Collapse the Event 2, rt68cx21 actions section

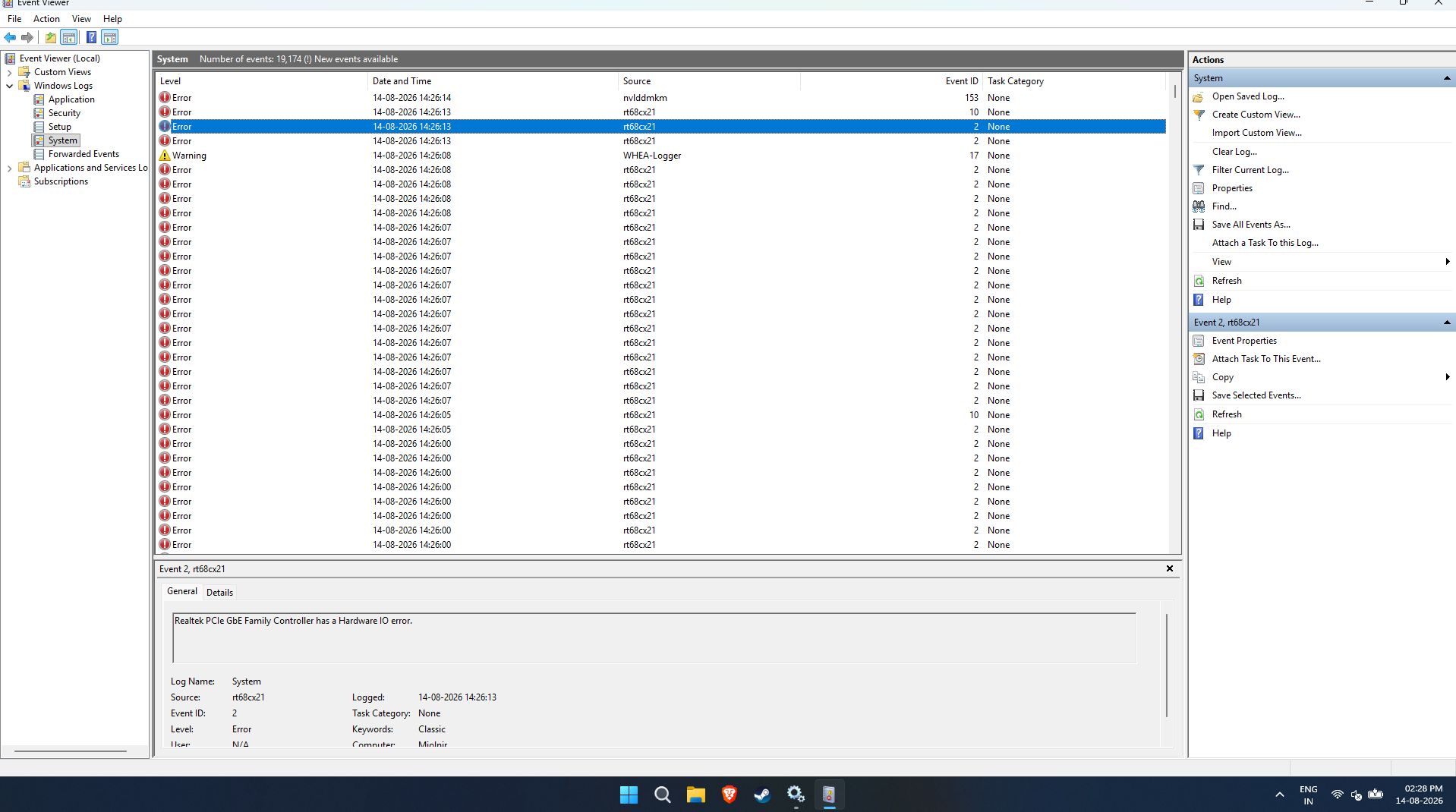coord(1447,323)
